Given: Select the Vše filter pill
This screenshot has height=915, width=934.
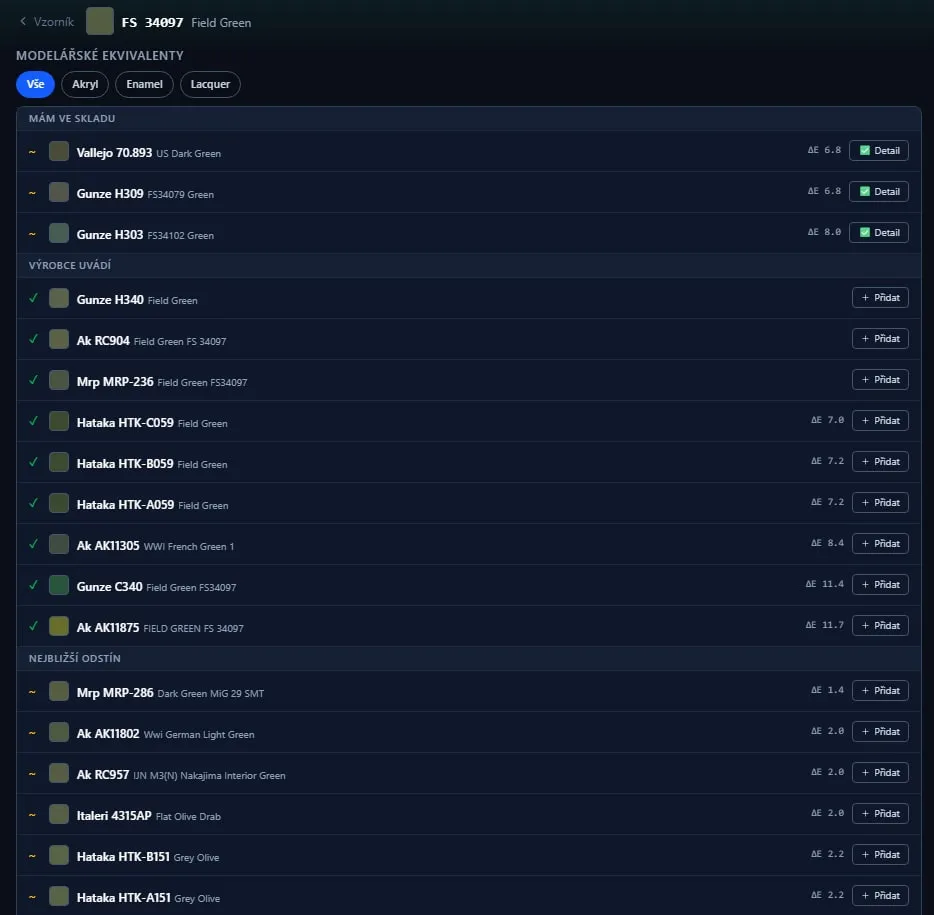Looking at the screenshot, I should (x=35, y=84).
